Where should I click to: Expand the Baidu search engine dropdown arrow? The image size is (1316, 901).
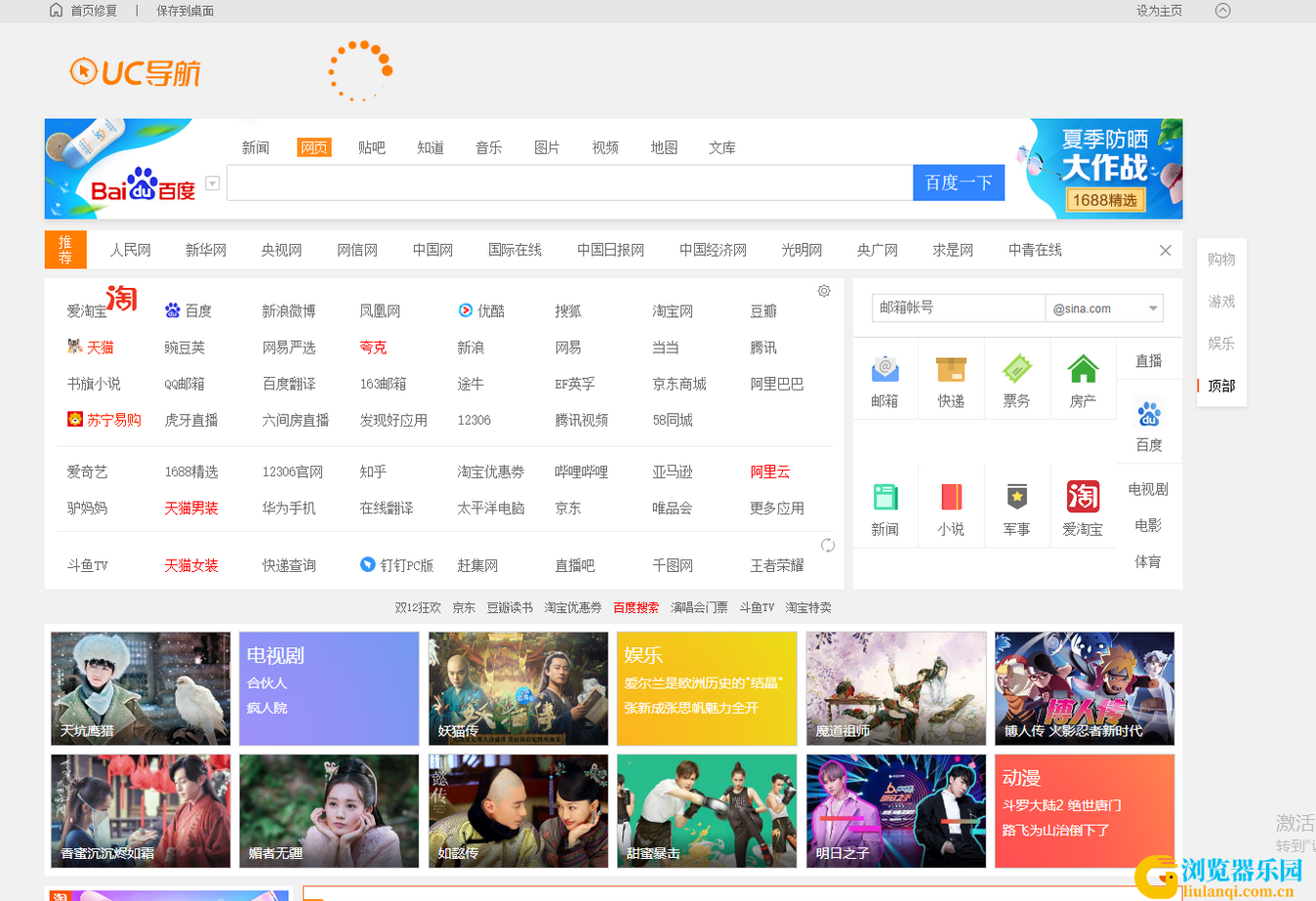click(x=212, y=184)
